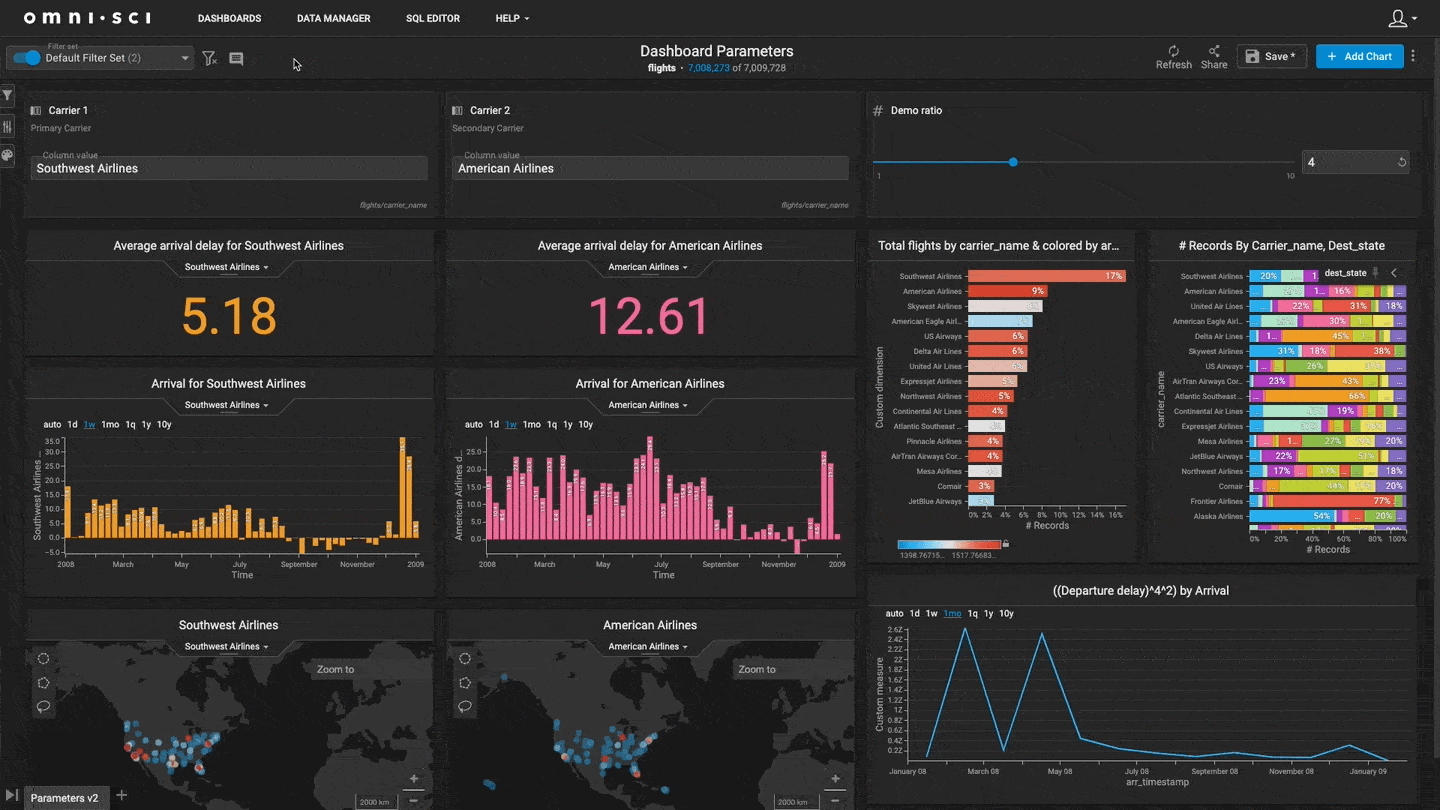Open the dashboard comments icon
The image size is (1440, 810).
coord(236,58)
